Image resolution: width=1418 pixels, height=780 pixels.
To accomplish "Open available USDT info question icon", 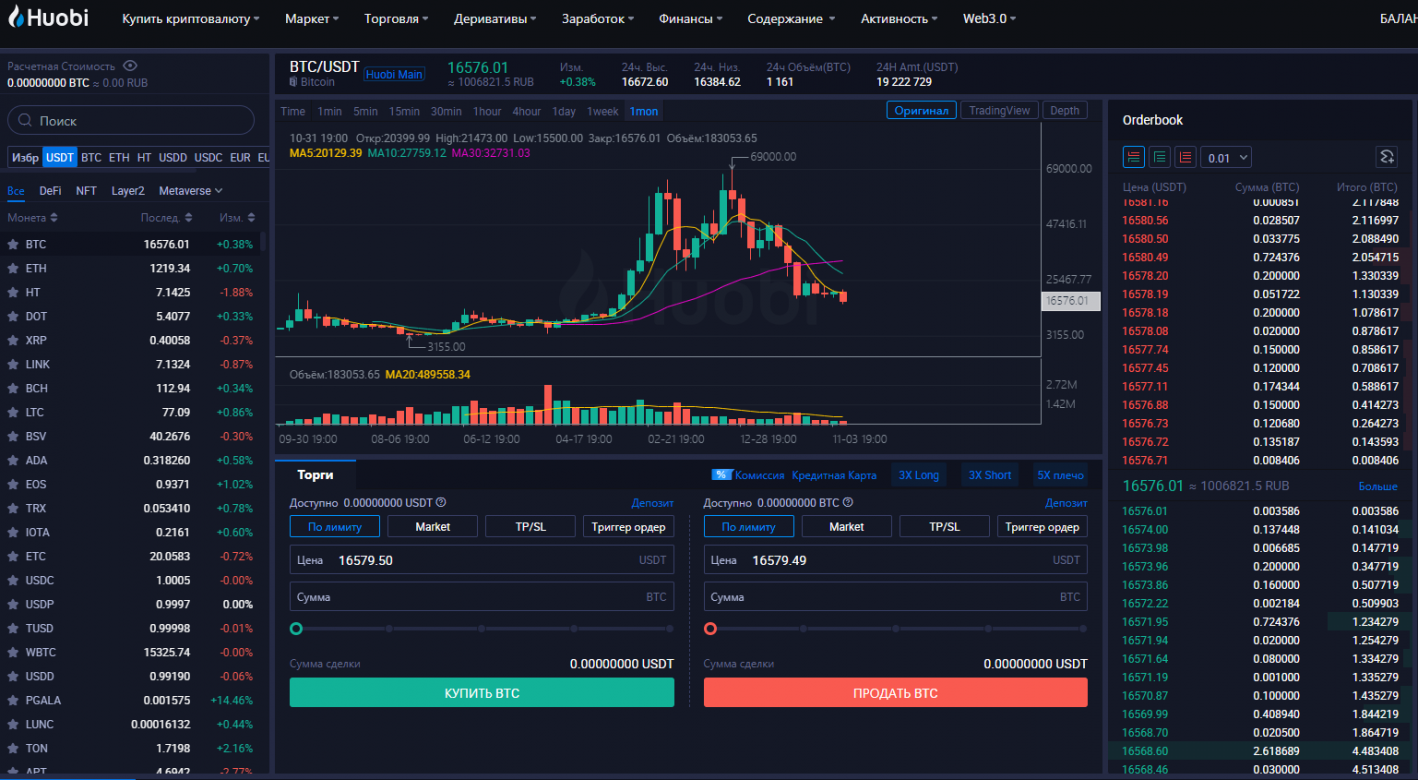I will tap(441, 503).
